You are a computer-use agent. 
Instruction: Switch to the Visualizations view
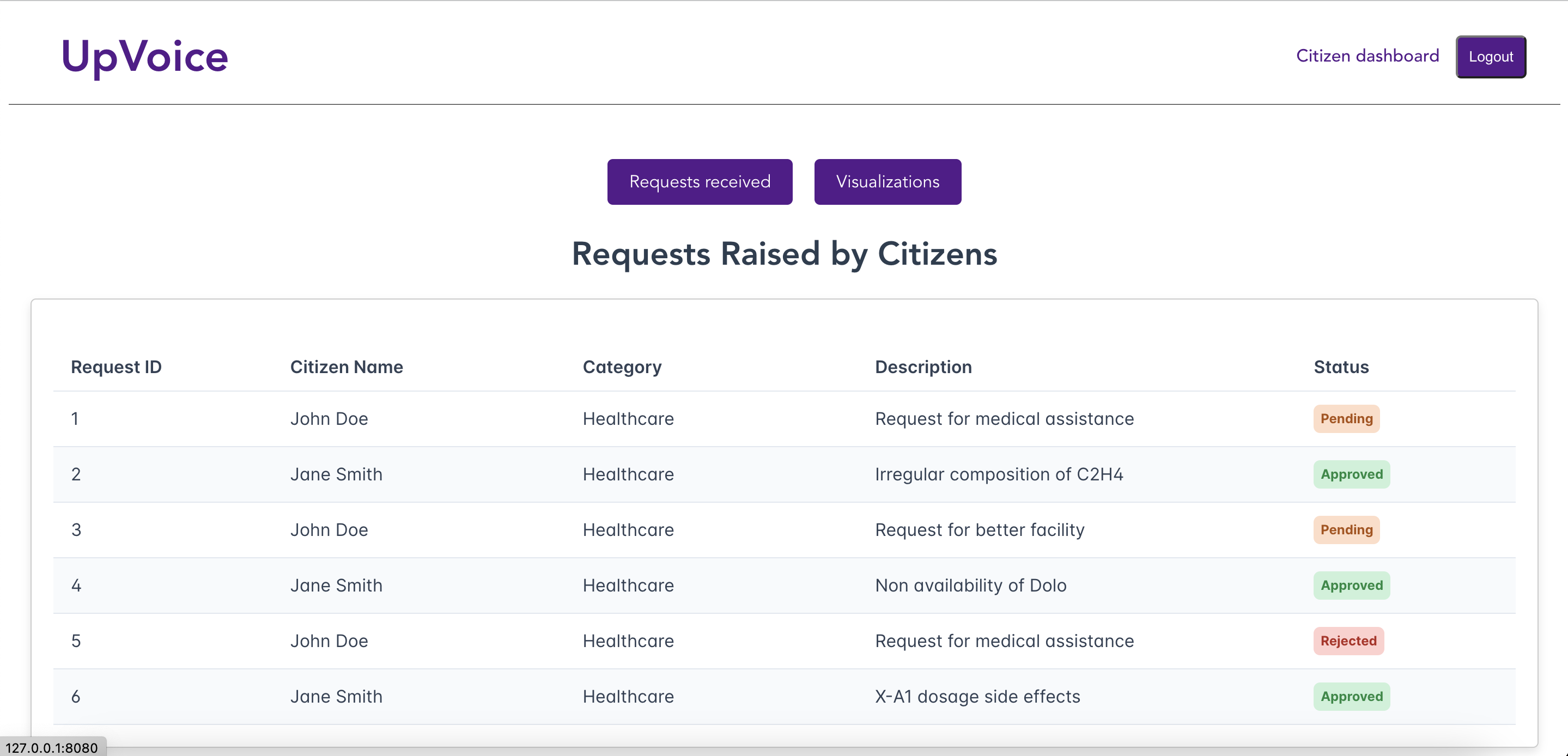pyautogui.click(x=887, y=182)
